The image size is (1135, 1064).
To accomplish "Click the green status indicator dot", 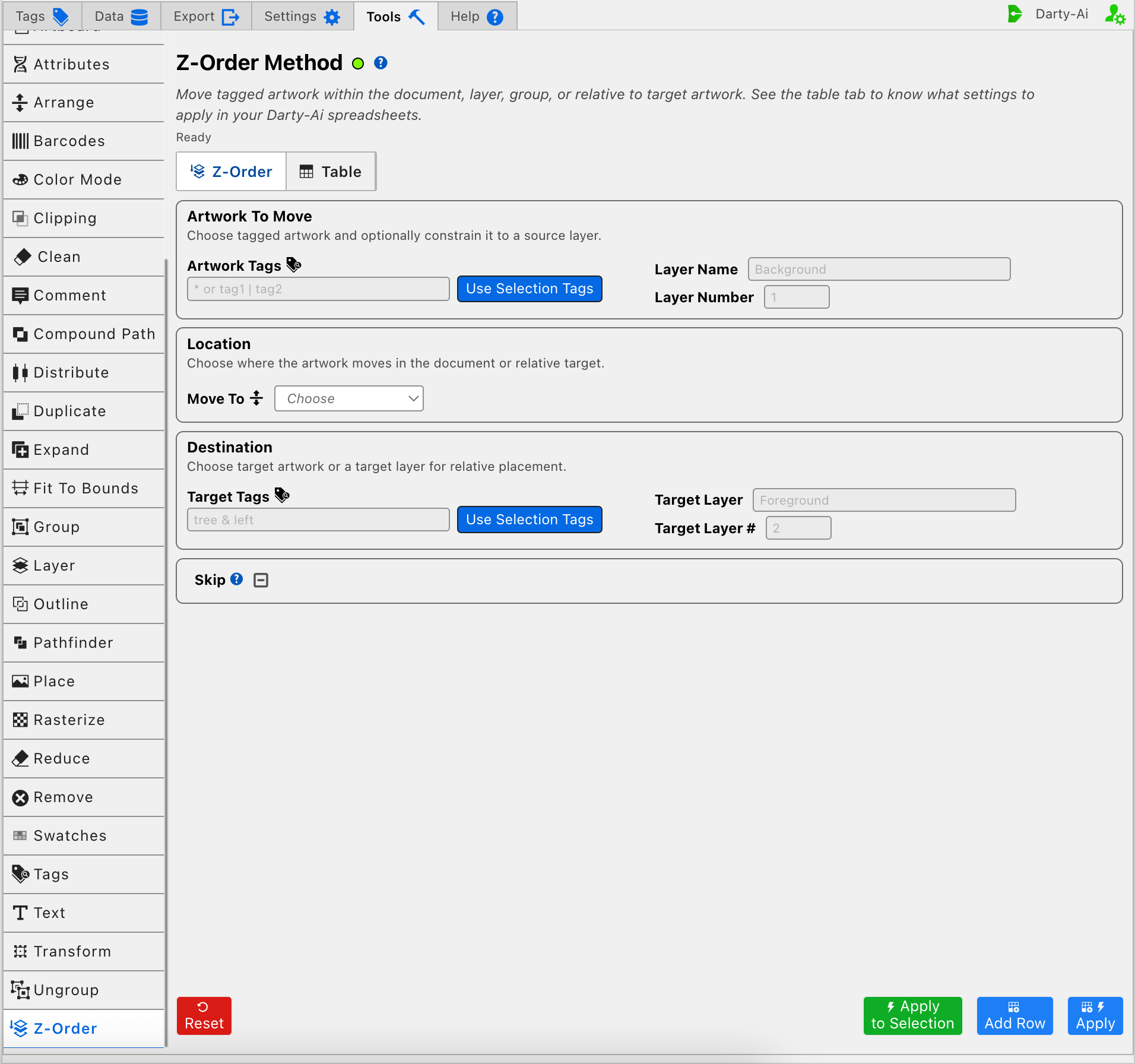I will [357, 64].
